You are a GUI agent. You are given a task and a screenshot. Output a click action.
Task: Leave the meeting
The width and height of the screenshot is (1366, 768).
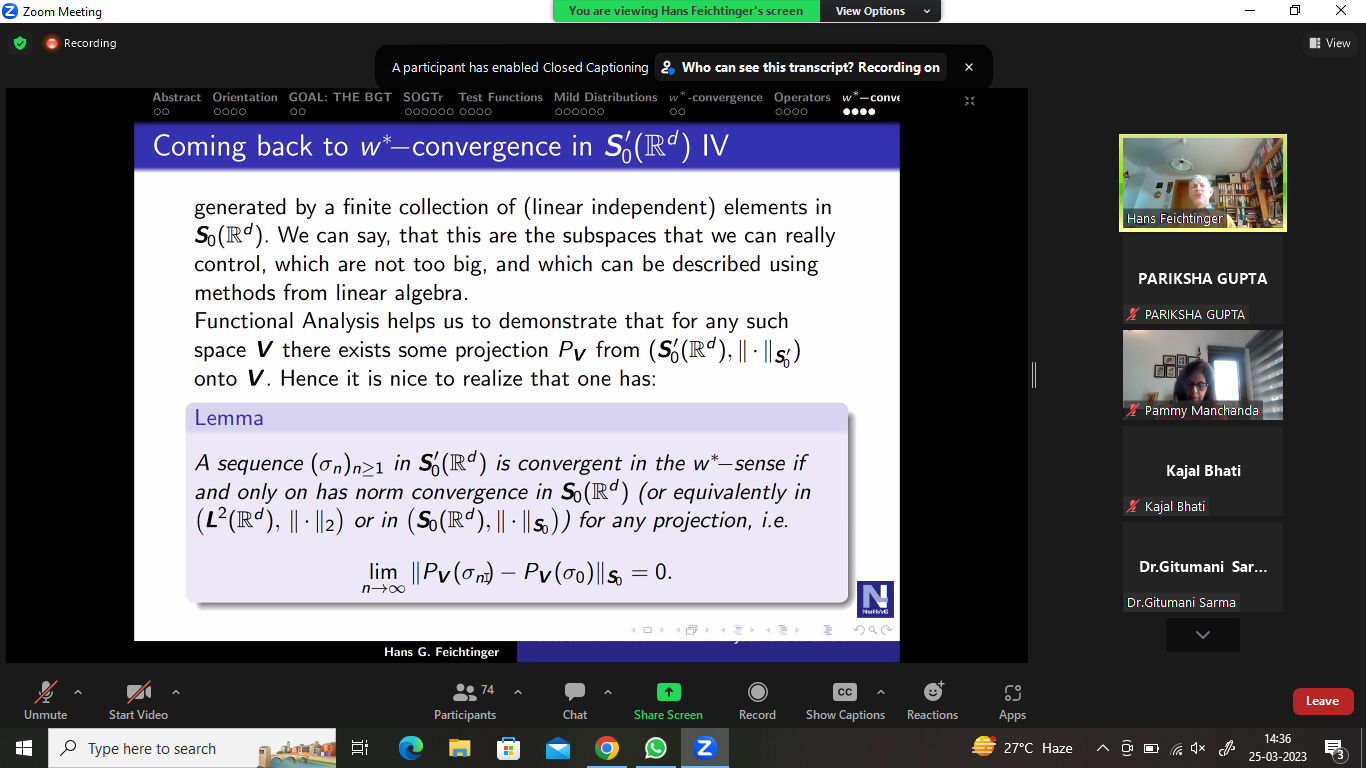[1322, 701]
